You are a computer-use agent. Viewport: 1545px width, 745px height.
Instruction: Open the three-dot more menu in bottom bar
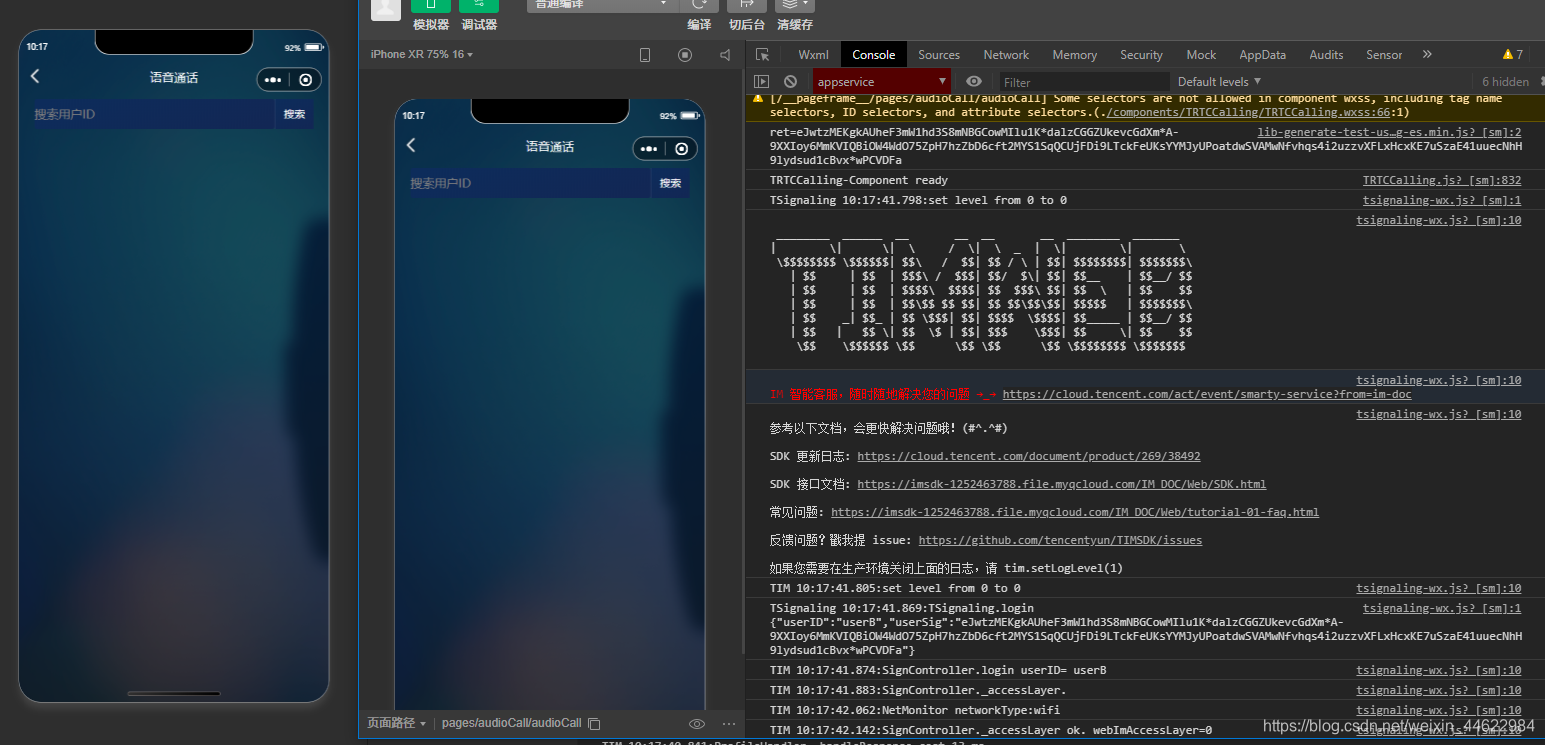729,724
